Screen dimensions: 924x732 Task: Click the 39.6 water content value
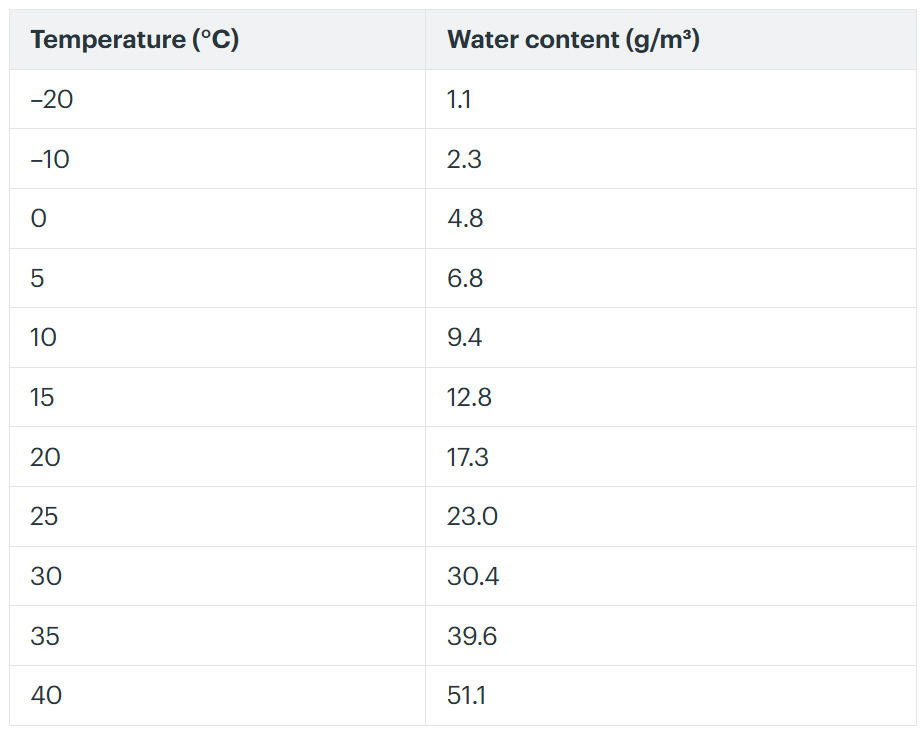pyautogui.click(x=472, y=637)
